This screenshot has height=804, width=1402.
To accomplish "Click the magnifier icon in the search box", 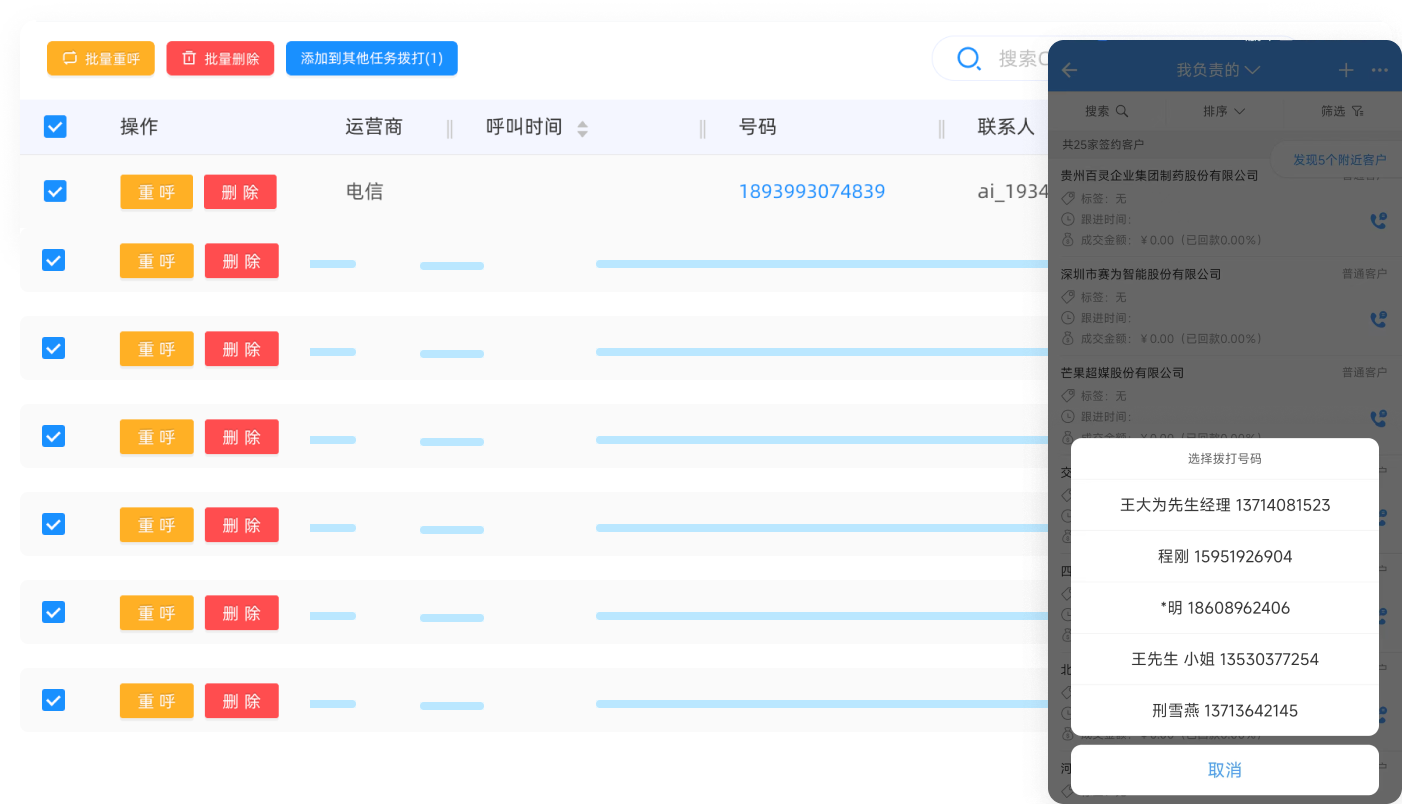I will [969, 58].
